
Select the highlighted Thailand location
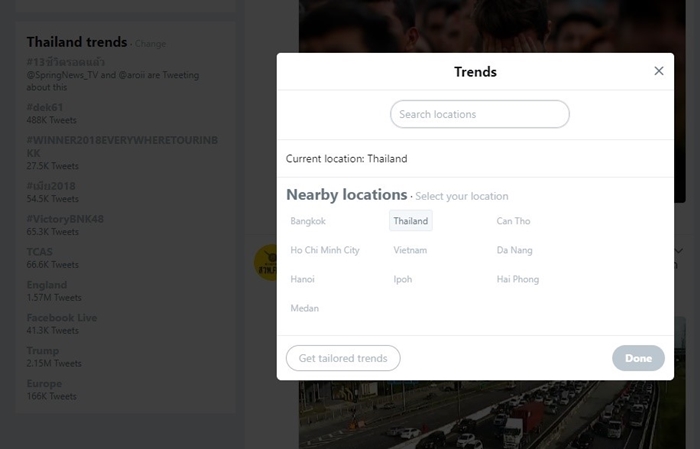(x=411, y=221)
